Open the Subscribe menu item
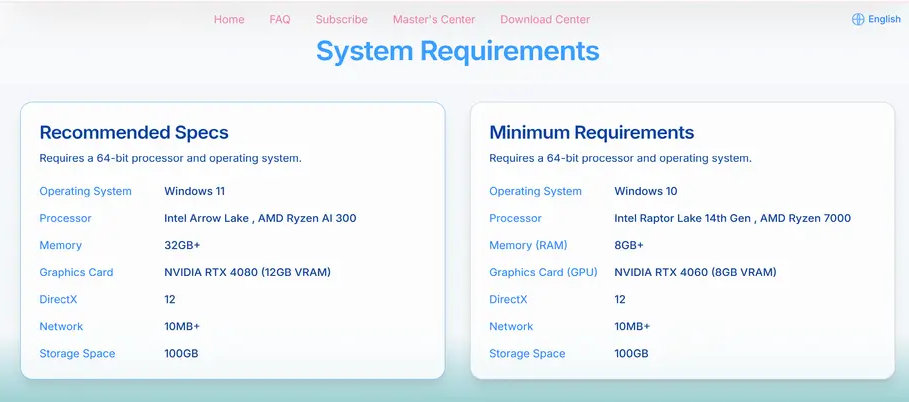 coord(341,19)
